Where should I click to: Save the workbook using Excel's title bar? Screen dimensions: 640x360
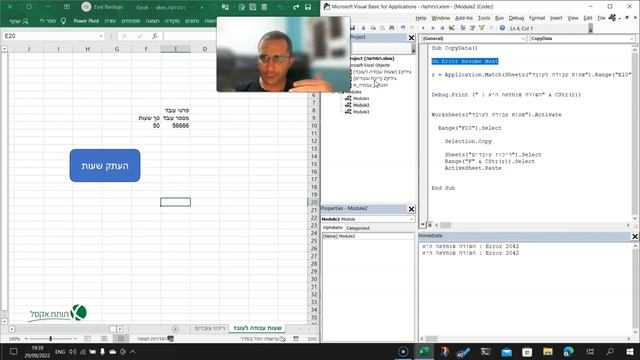pyautogui.click(x=308, y=7)
